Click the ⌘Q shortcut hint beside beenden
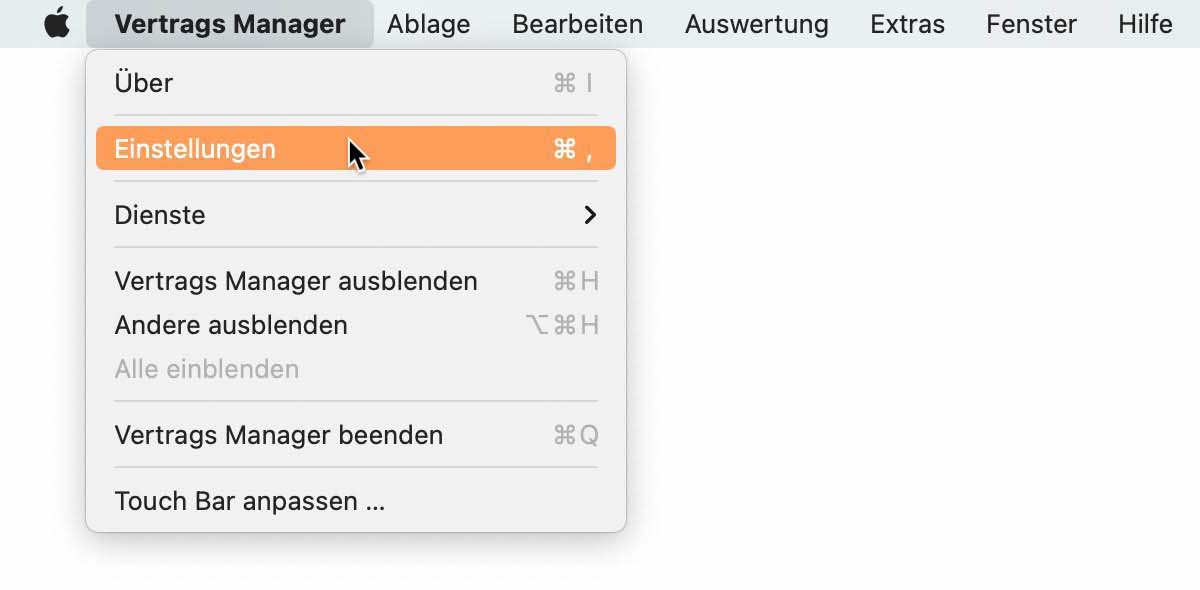This screenshot has height=590, width=1200. point(576,435)
